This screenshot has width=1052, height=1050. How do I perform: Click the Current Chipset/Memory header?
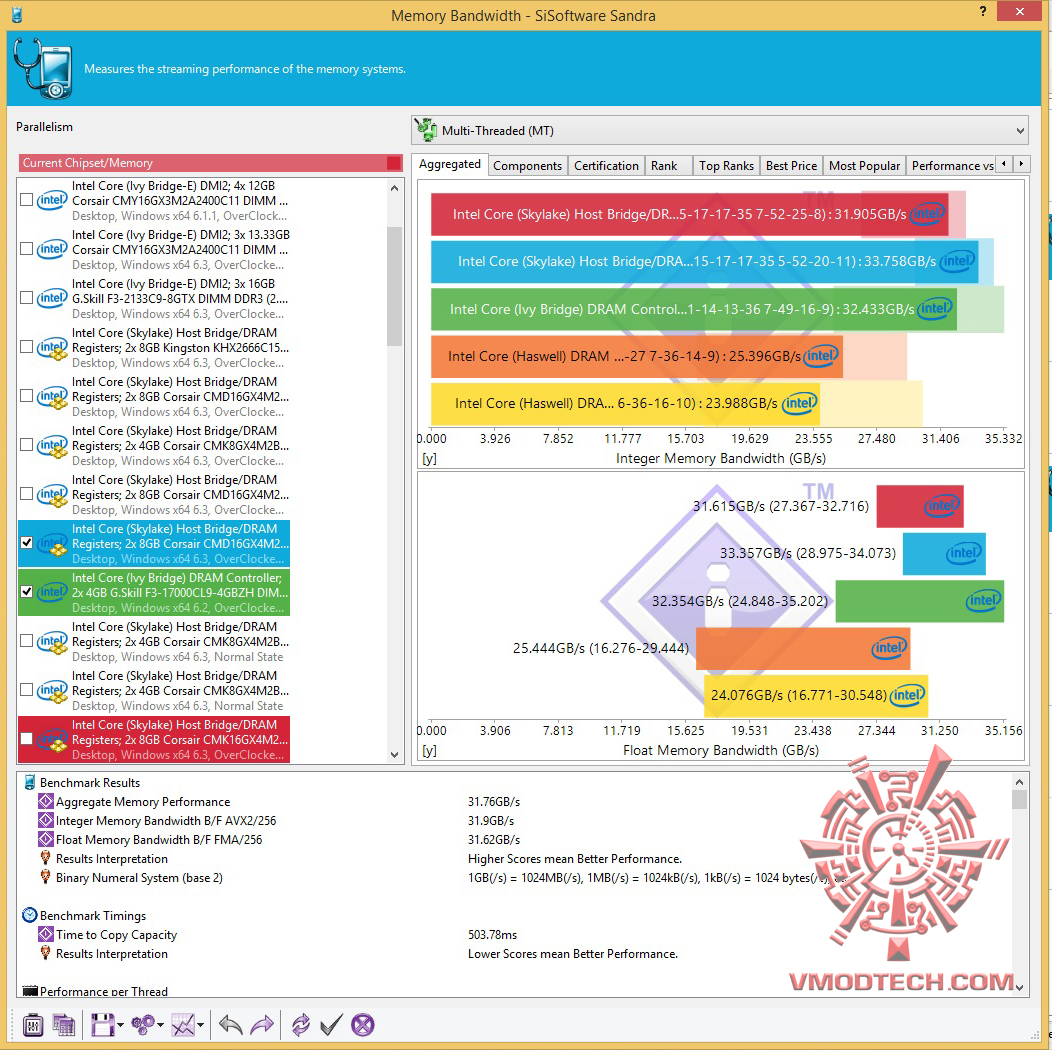tap(211, 163)
